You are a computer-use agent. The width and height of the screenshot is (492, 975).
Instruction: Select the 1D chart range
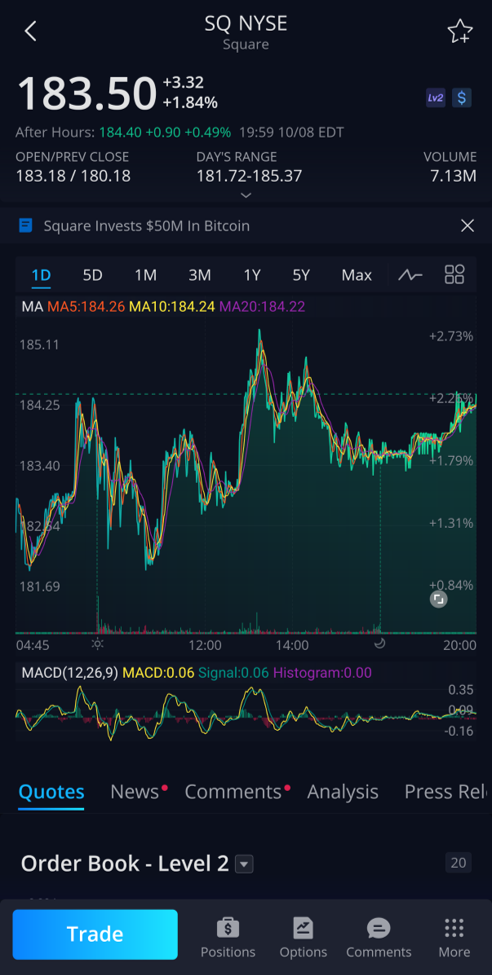(41, 275)
